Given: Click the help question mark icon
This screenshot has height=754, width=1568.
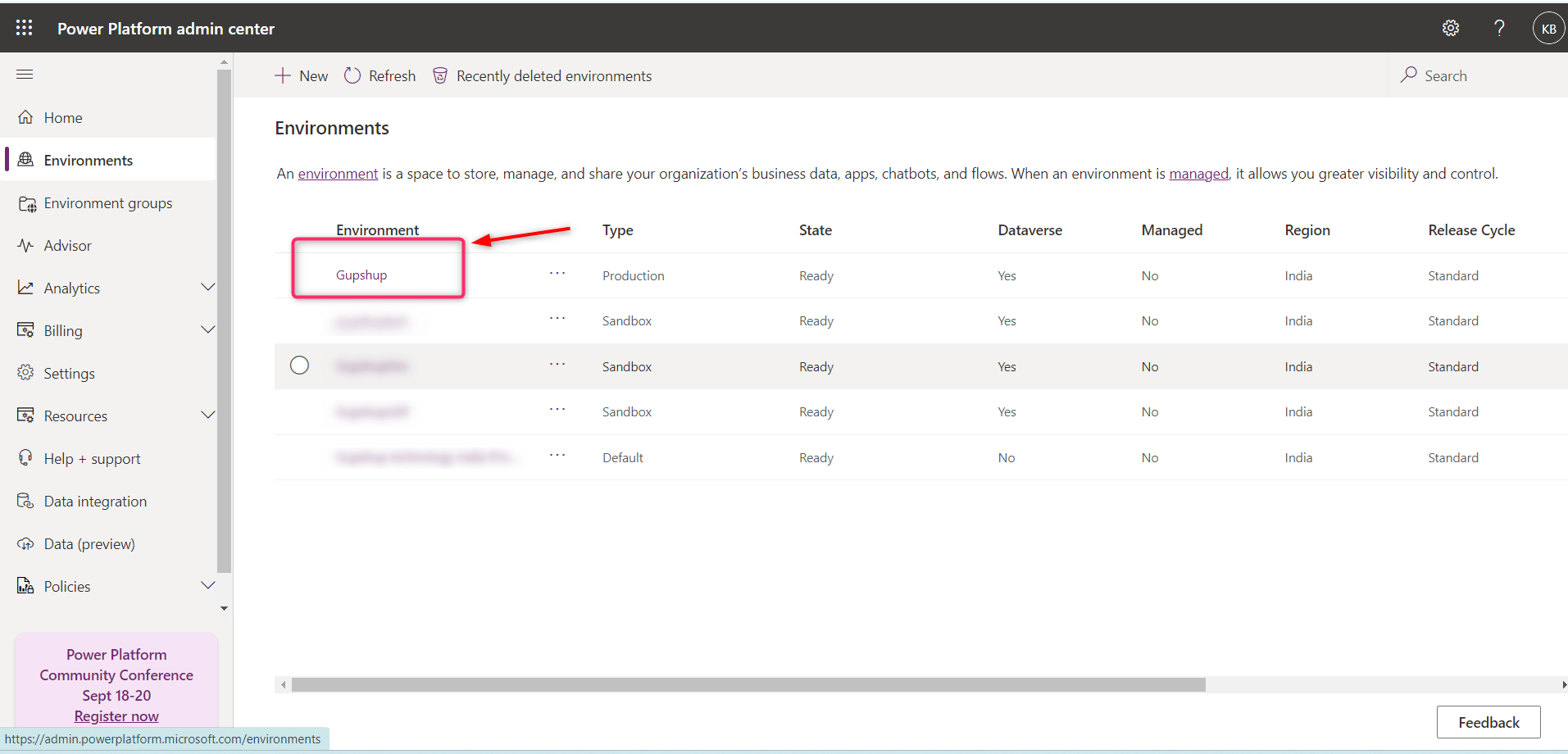Looking at the screenshot, I should click(1499, 28).
